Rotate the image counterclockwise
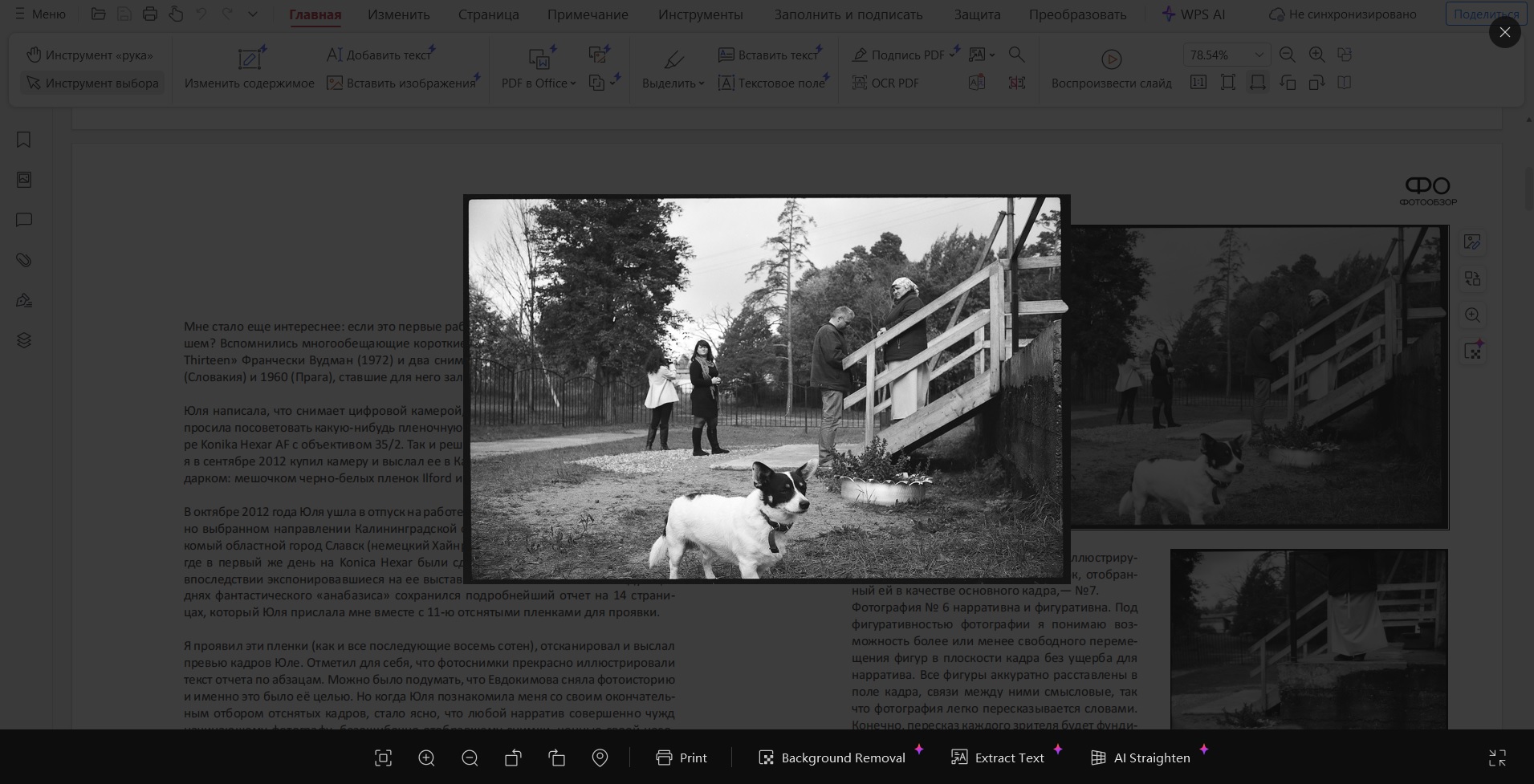Image resolution: width=1534 pixels, height=784 pixels. pyautogui.click(x=513, y=758)
